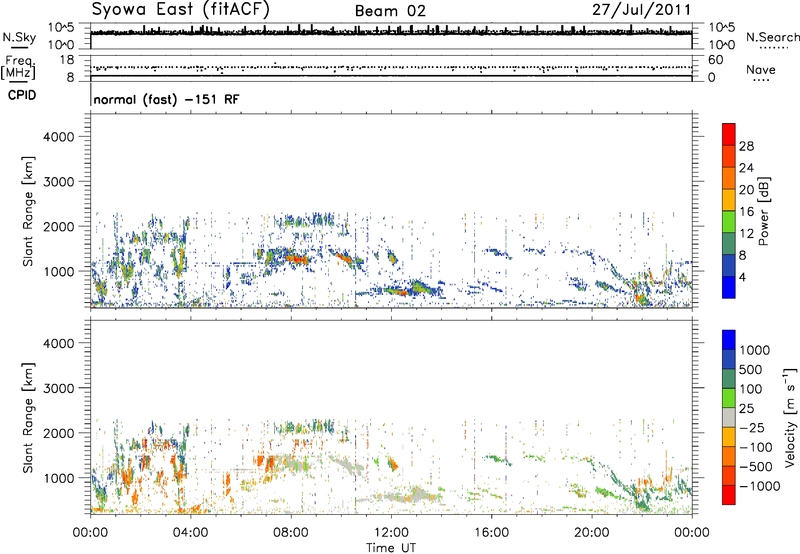The width and height of the screenshot is (800, 554).
Task: Click the '500' tick on Velocity colorbar
Action: pyautogui.click(x=751, y=369)
